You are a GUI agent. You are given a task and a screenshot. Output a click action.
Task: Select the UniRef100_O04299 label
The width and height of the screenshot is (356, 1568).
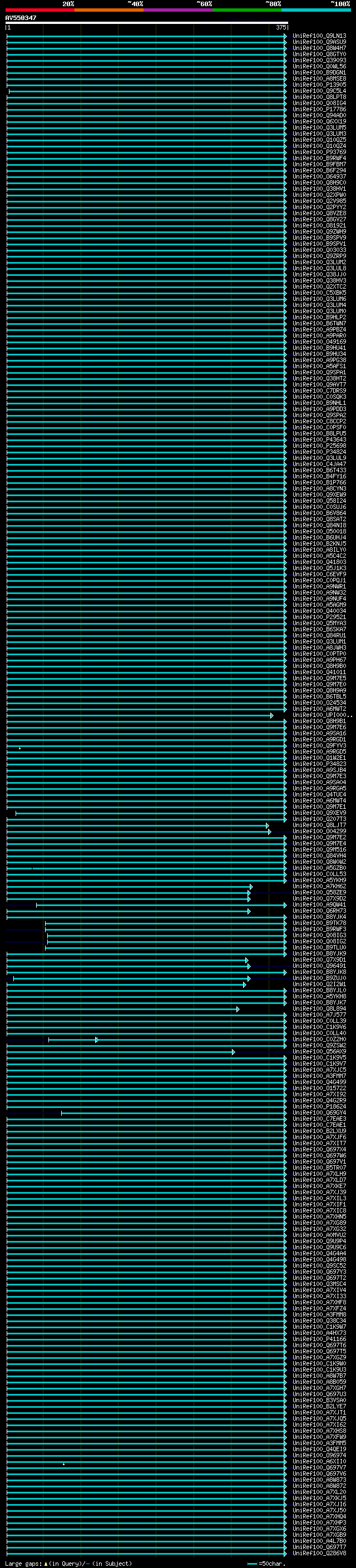(x=319, y=832)
